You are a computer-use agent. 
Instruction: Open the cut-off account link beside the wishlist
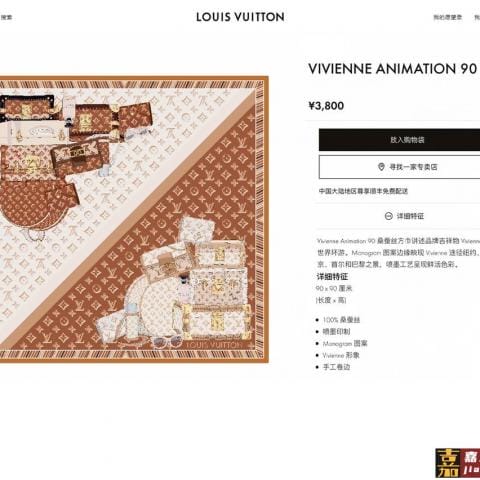click(477, 17)
